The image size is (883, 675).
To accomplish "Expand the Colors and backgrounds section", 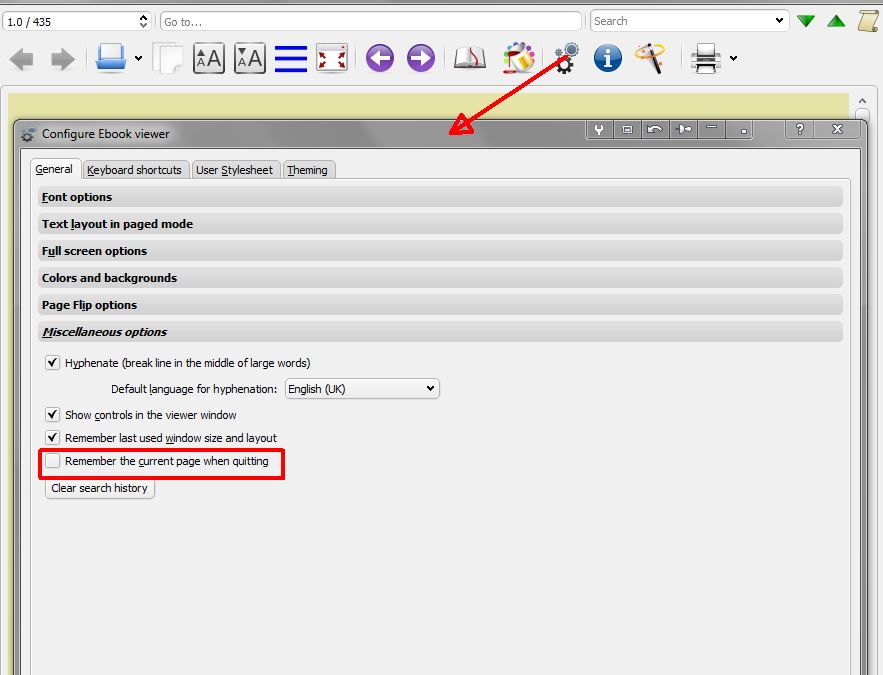I will 440,278.
